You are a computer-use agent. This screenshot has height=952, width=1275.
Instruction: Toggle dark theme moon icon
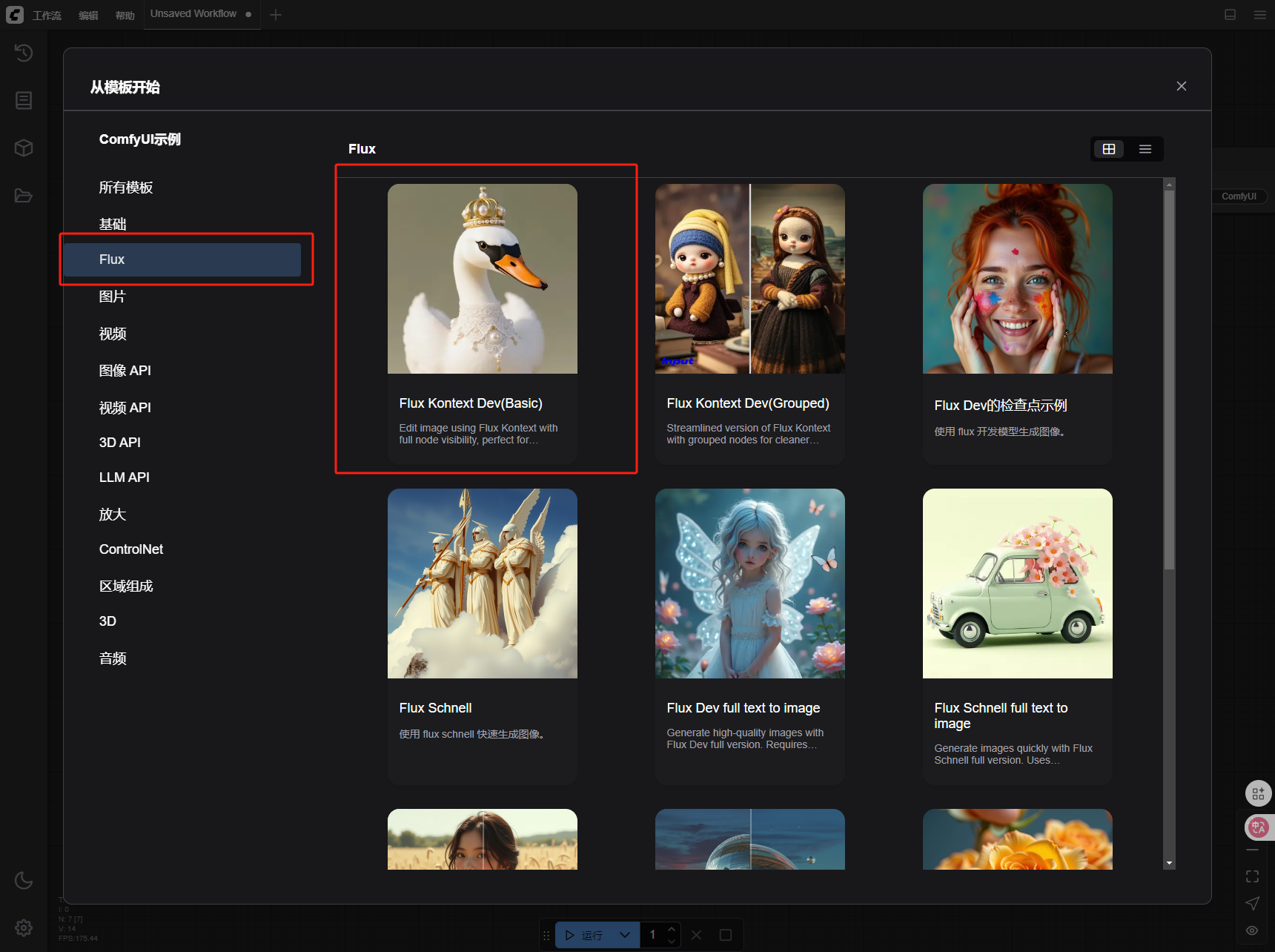click(x=24, y=880)
